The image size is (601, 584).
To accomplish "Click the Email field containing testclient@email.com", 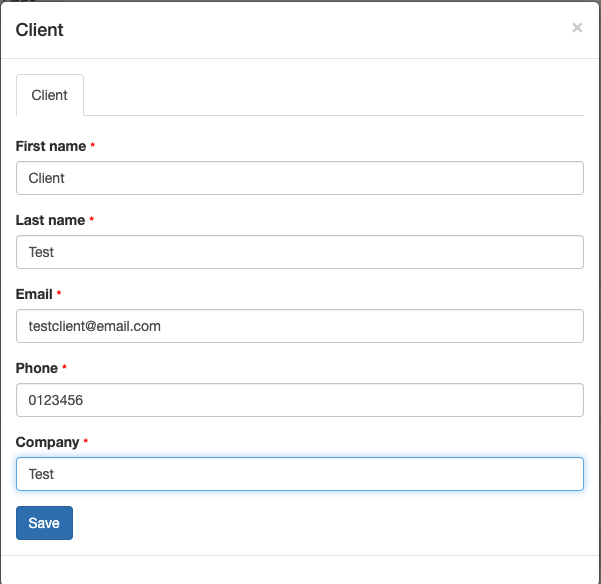I will (300, 326).
